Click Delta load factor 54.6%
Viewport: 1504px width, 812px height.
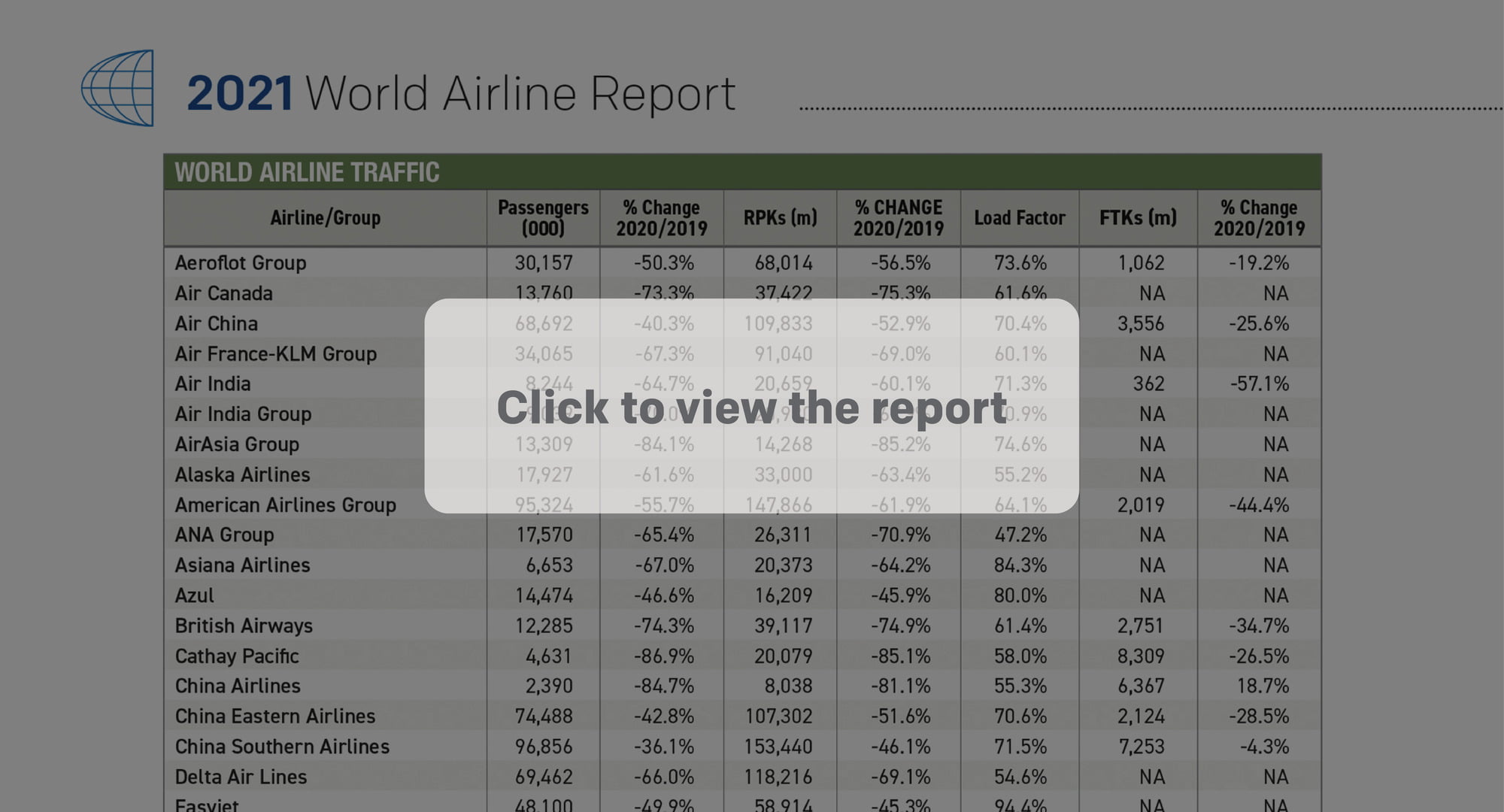coord(1020,777)
